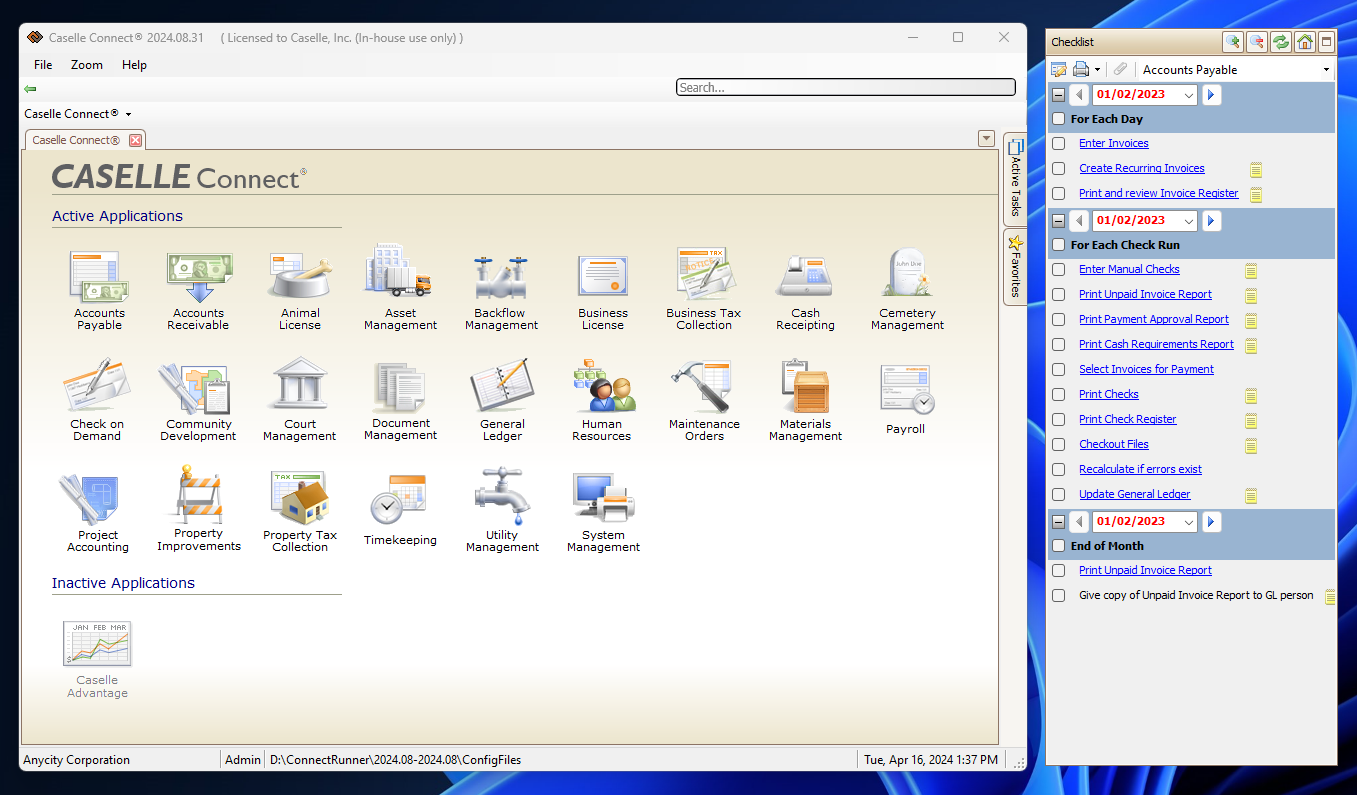Open Property Improvements application

(199, 510)
